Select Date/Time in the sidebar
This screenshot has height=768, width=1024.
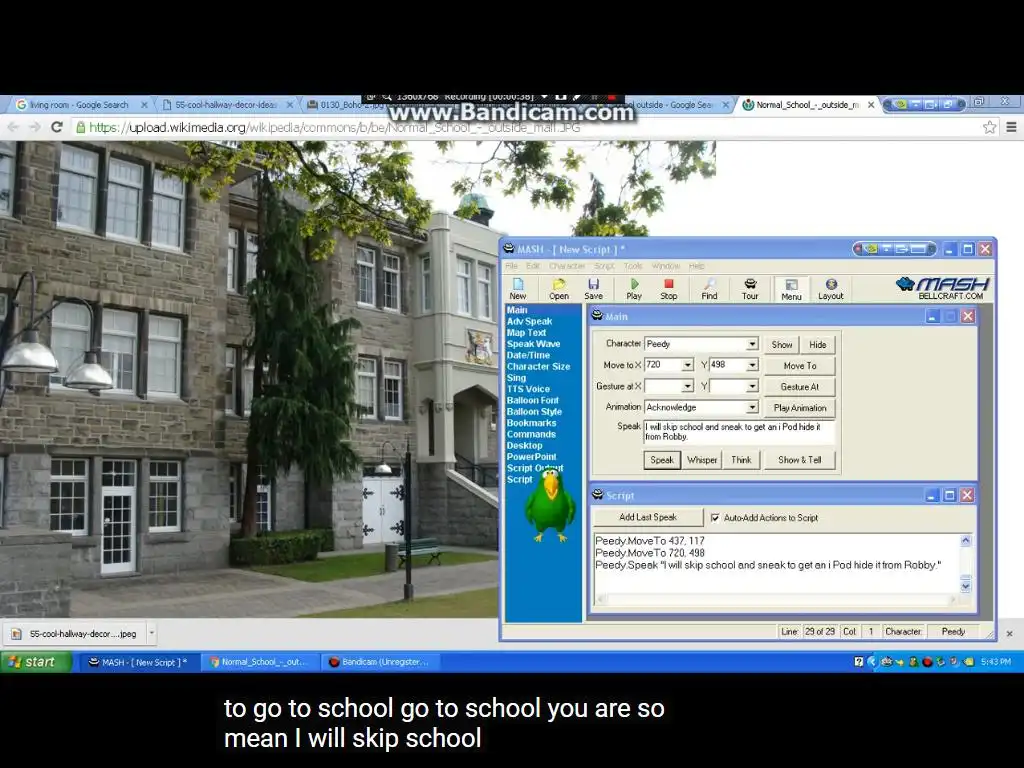point(528,355)
